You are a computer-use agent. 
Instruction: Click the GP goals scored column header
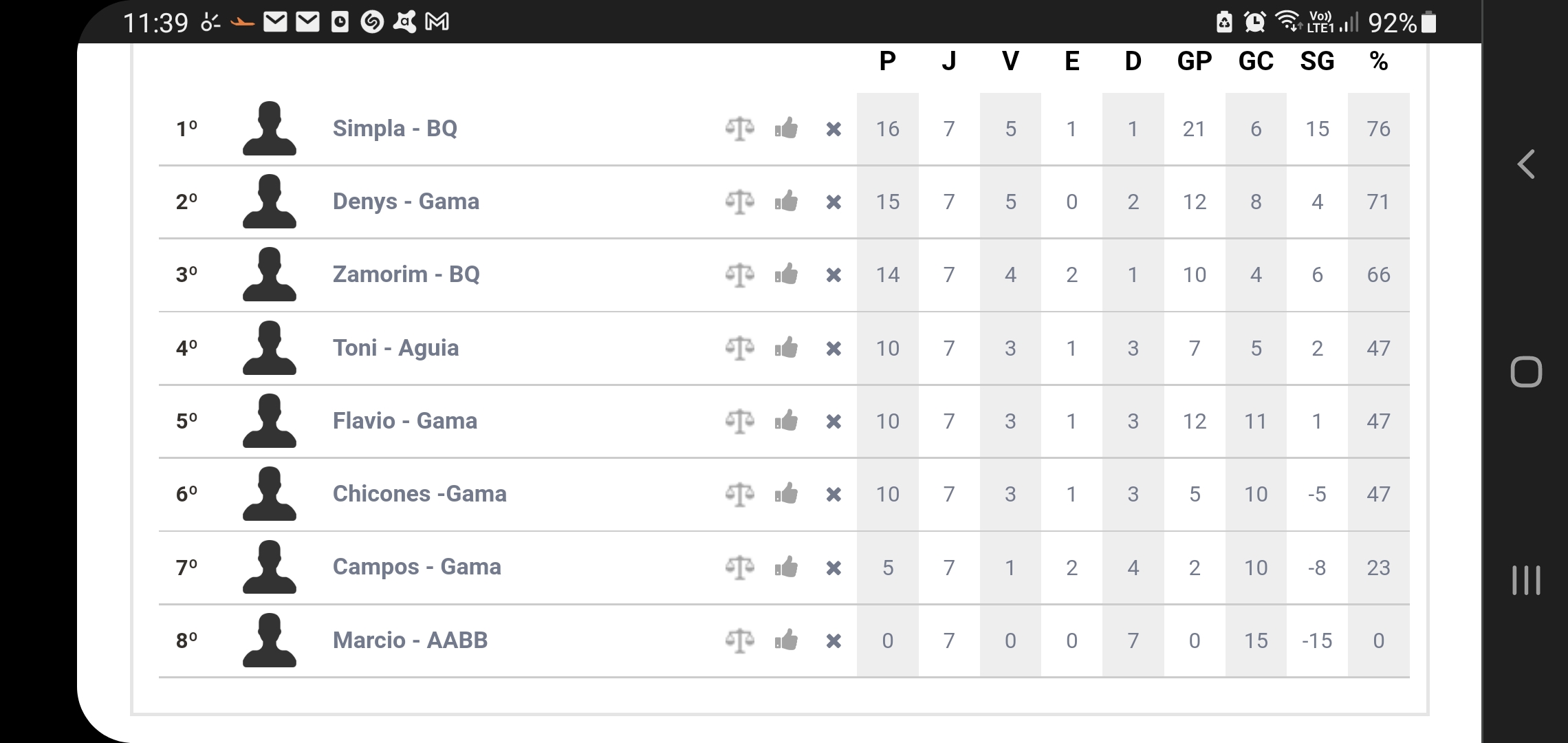click(1195, 61)
